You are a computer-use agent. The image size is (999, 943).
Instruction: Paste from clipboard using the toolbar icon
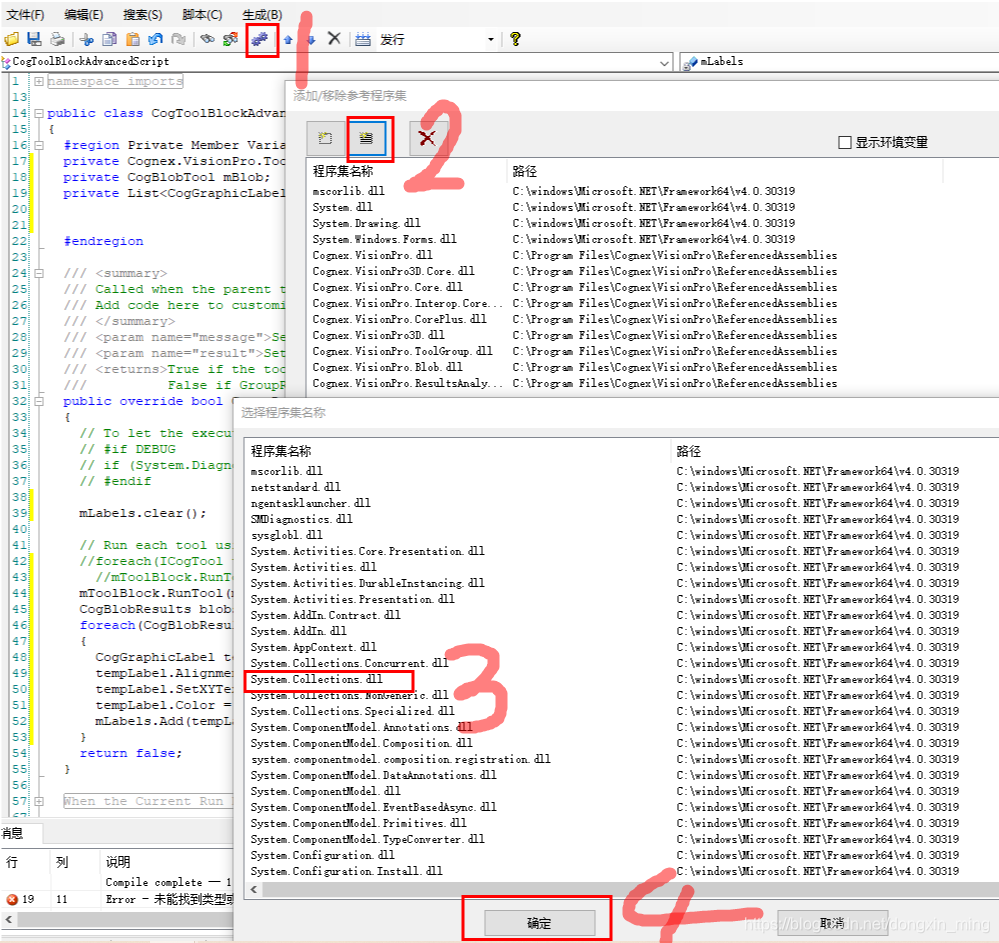point(133,40)
